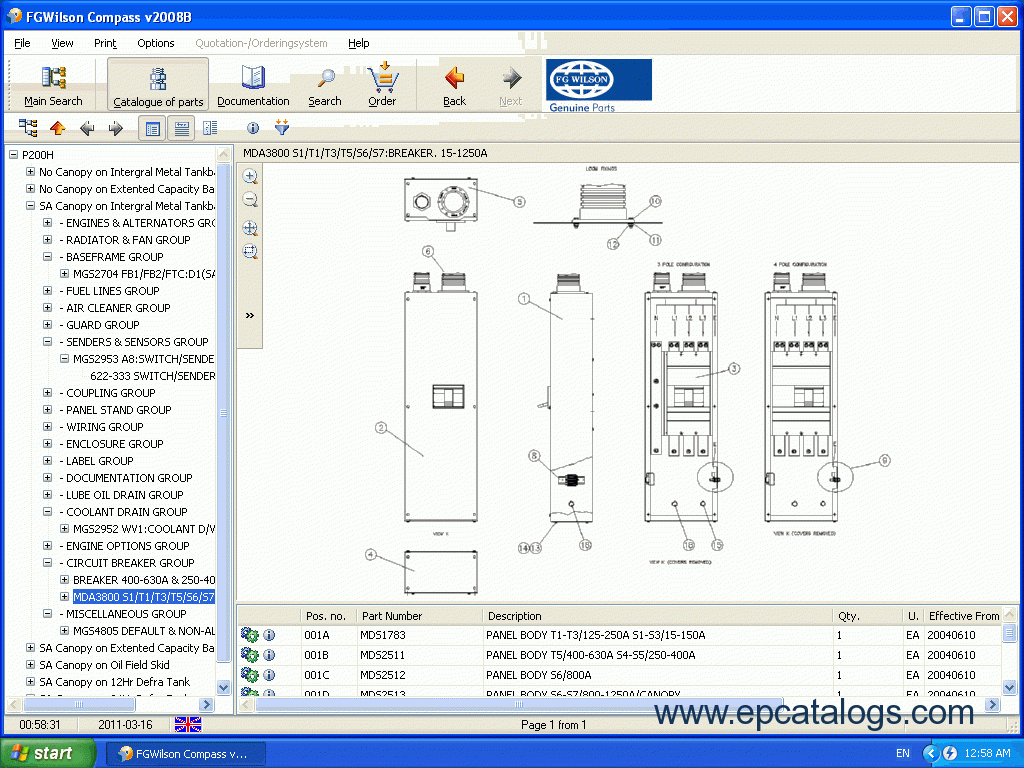Open the Help menu
Screen dimensions: 1024x768
(359, 43)
